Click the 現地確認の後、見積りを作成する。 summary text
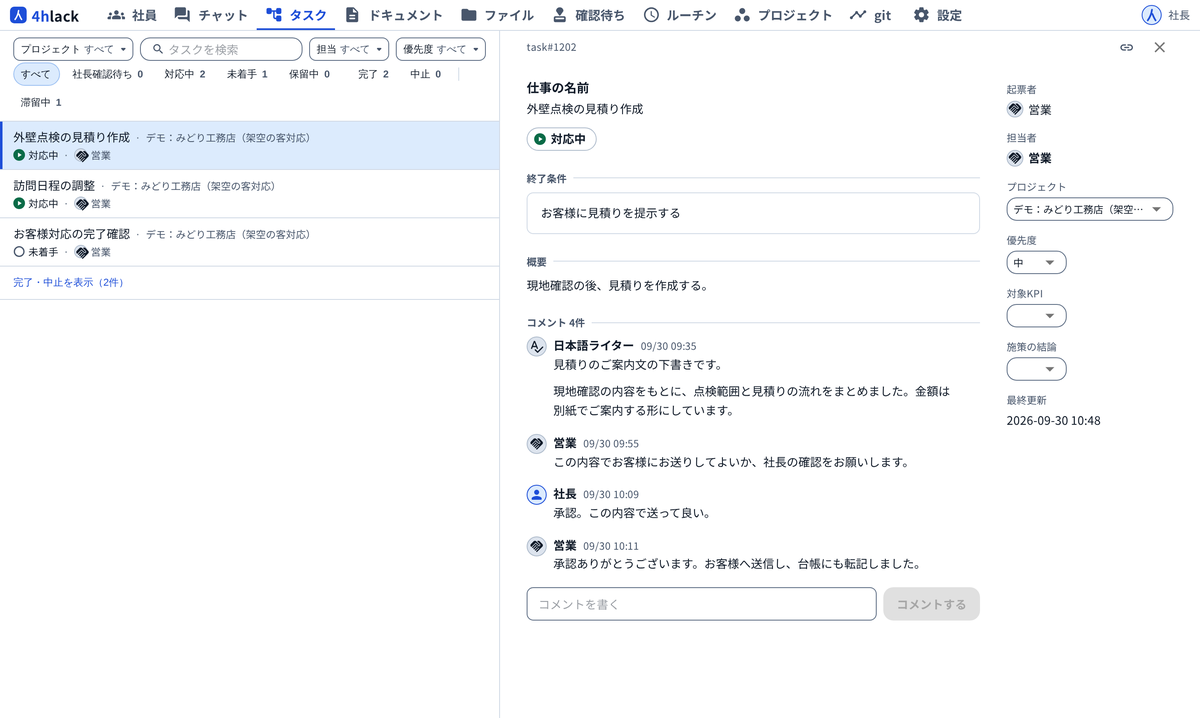 pos(617,286)
